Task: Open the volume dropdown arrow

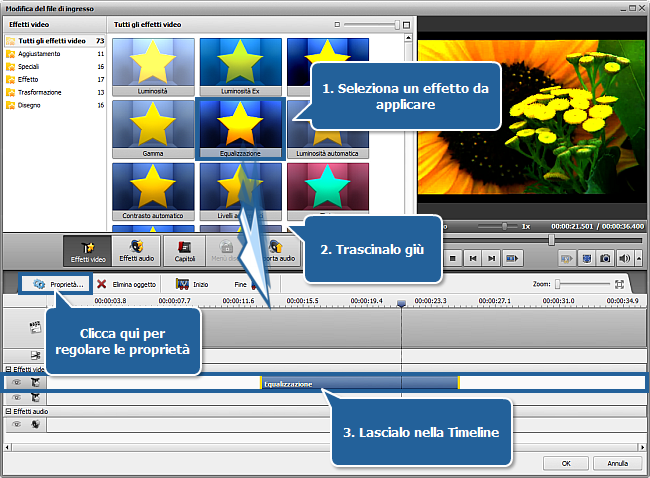Action: [639, 259]
